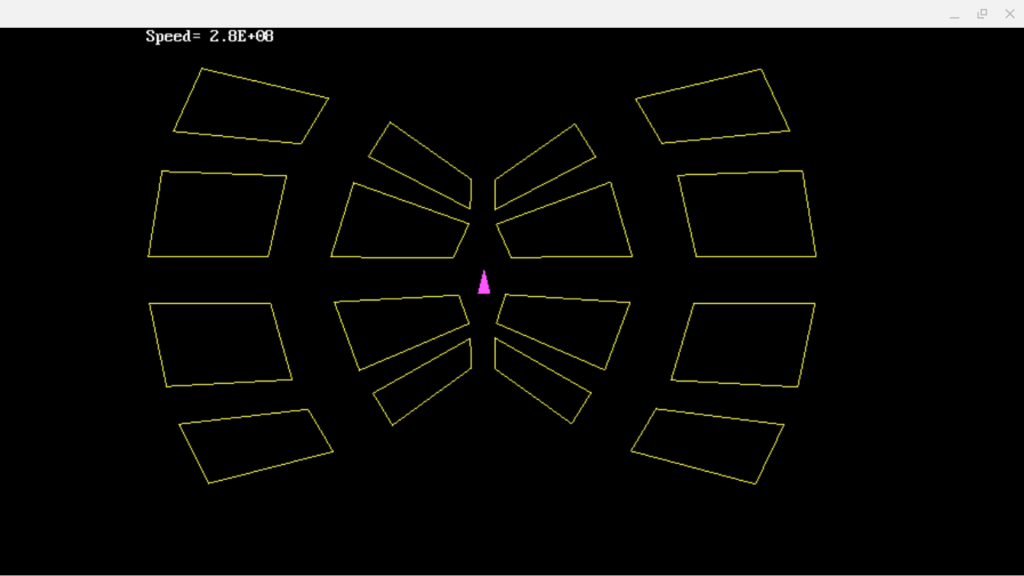Select second-from-top yellow panel in far-left column
The image size is (1024, 576).
coord(218,215)
